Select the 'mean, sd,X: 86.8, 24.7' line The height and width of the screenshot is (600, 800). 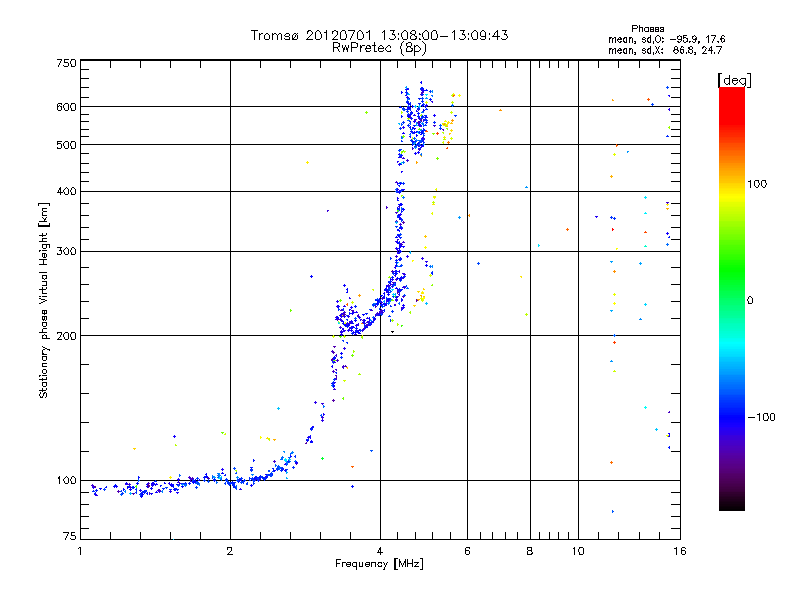point(665,50)
